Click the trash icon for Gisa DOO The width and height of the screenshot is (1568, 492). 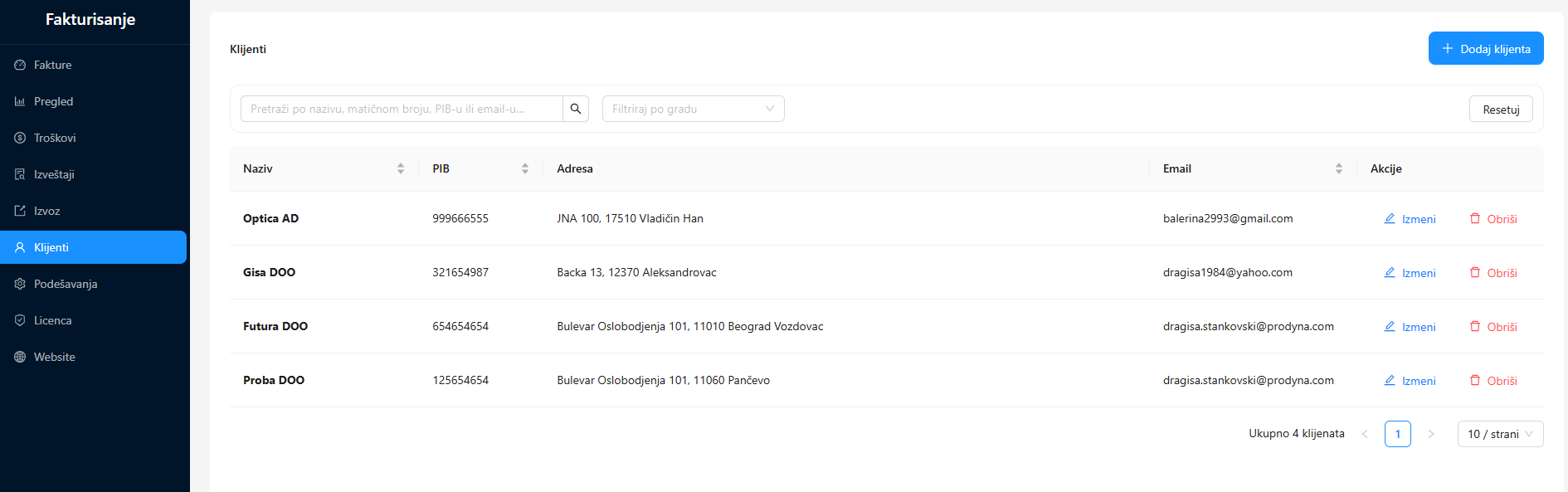1475,273
